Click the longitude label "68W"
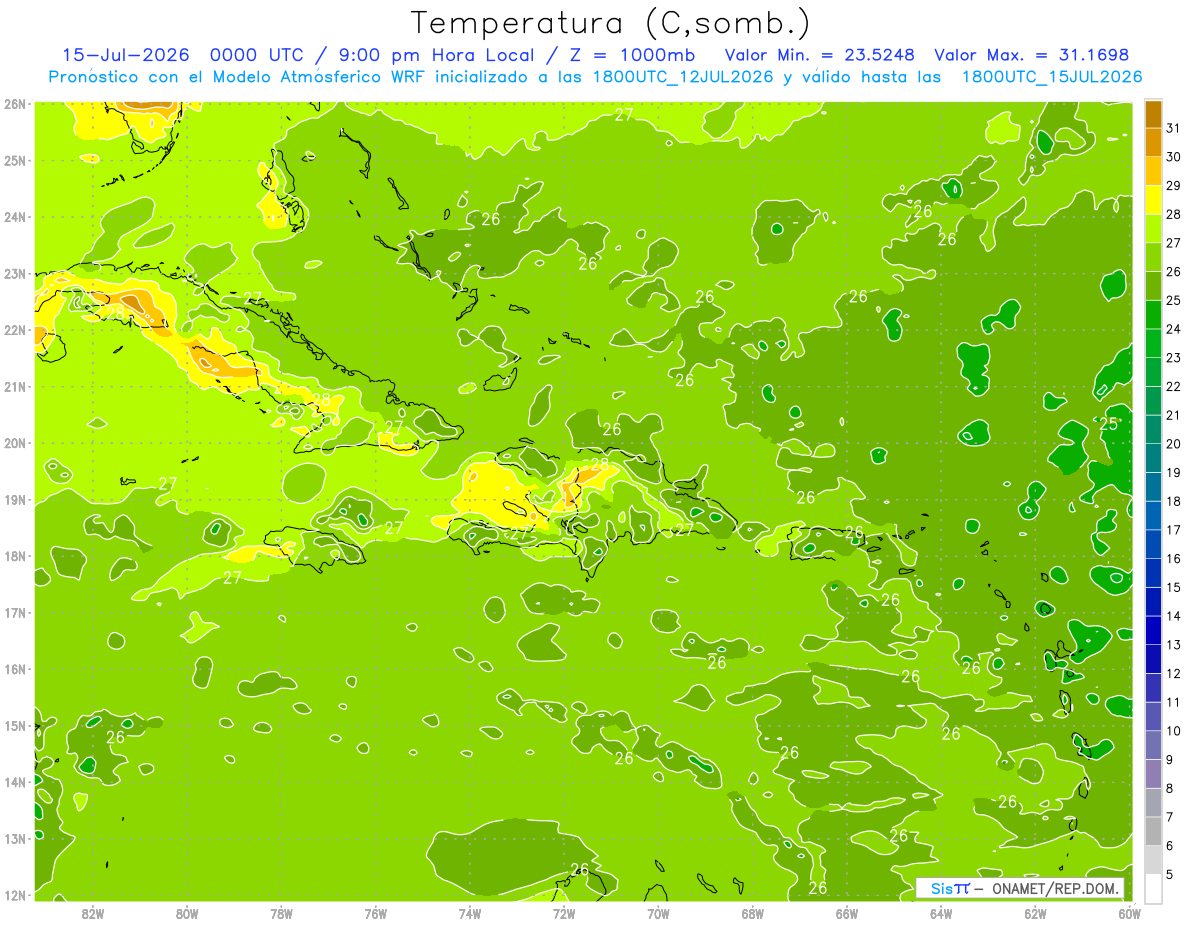Viewport: 1200px width, 927px height. pos(752,913)
